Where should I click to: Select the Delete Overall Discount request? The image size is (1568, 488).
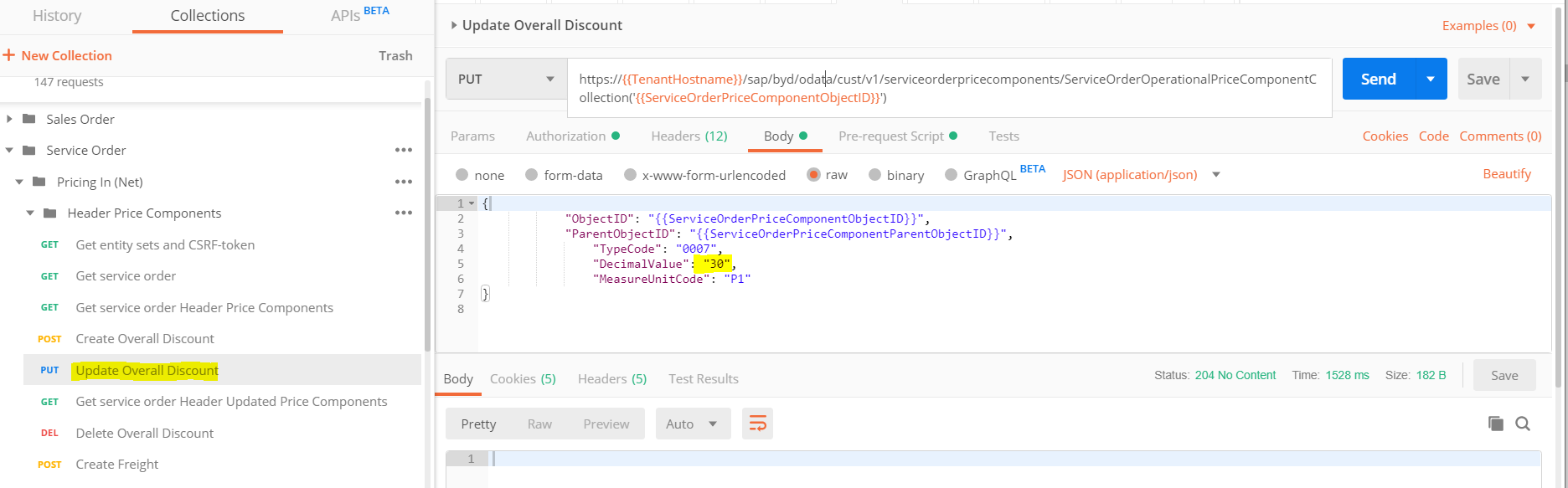[x=145, y=433]
